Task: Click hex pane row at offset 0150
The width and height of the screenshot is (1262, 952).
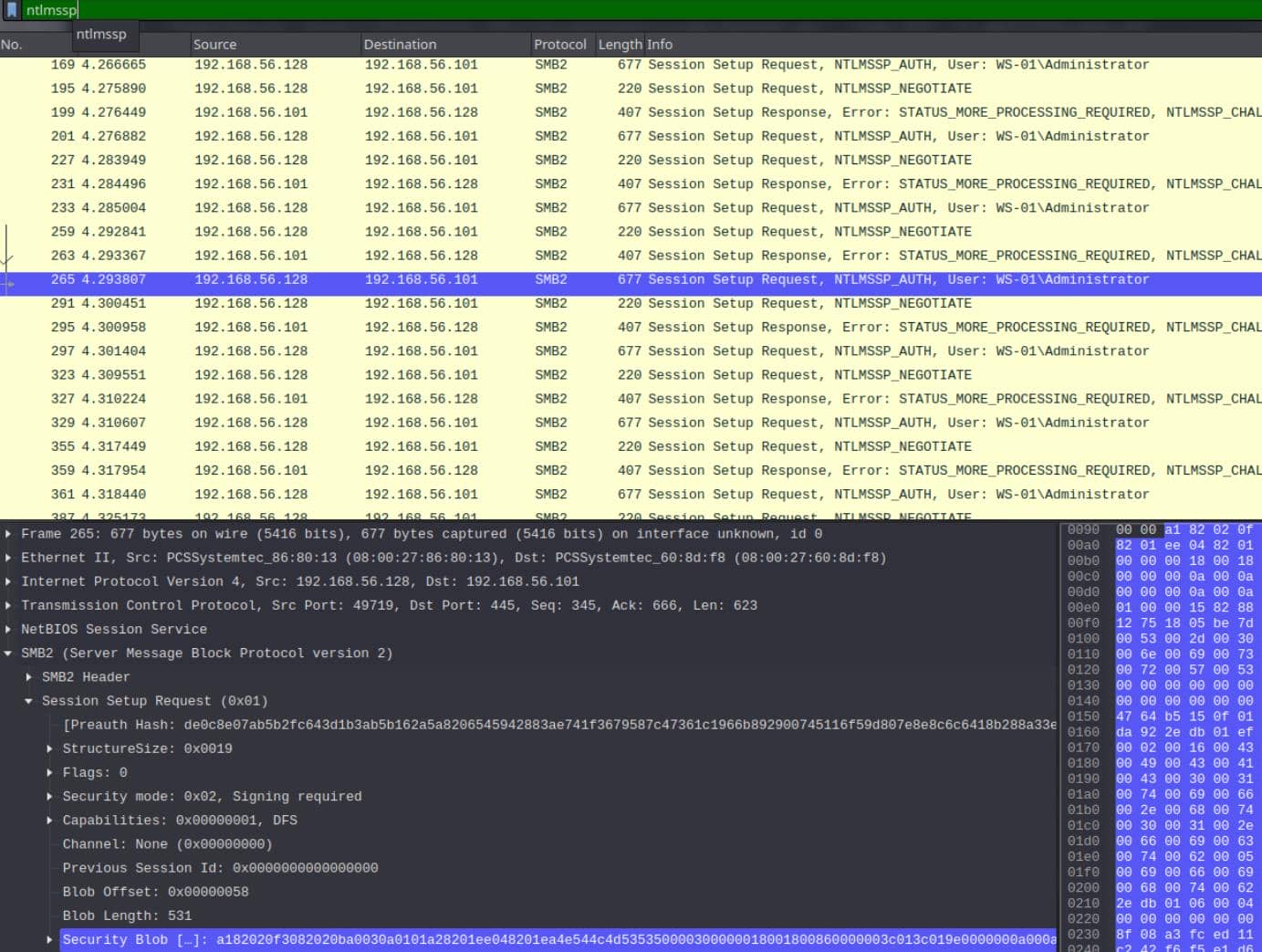Action: [x=1163, y=717]
